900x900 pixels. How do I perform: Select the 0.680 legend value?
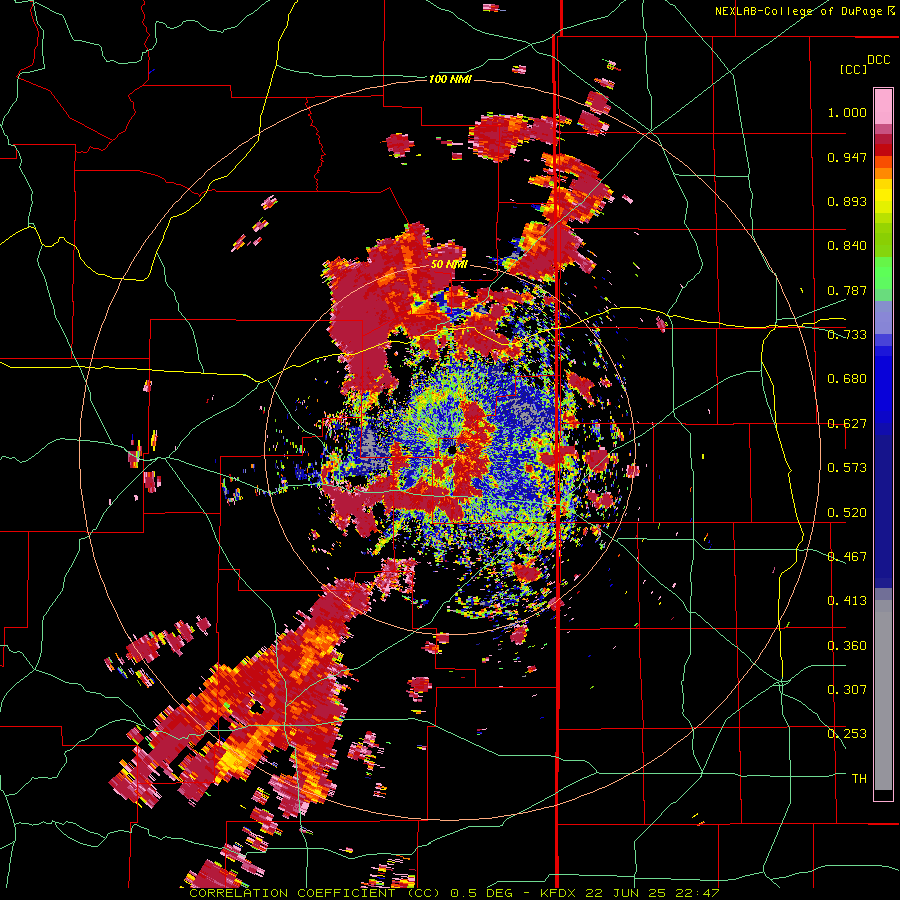click(x=847, y=379)
